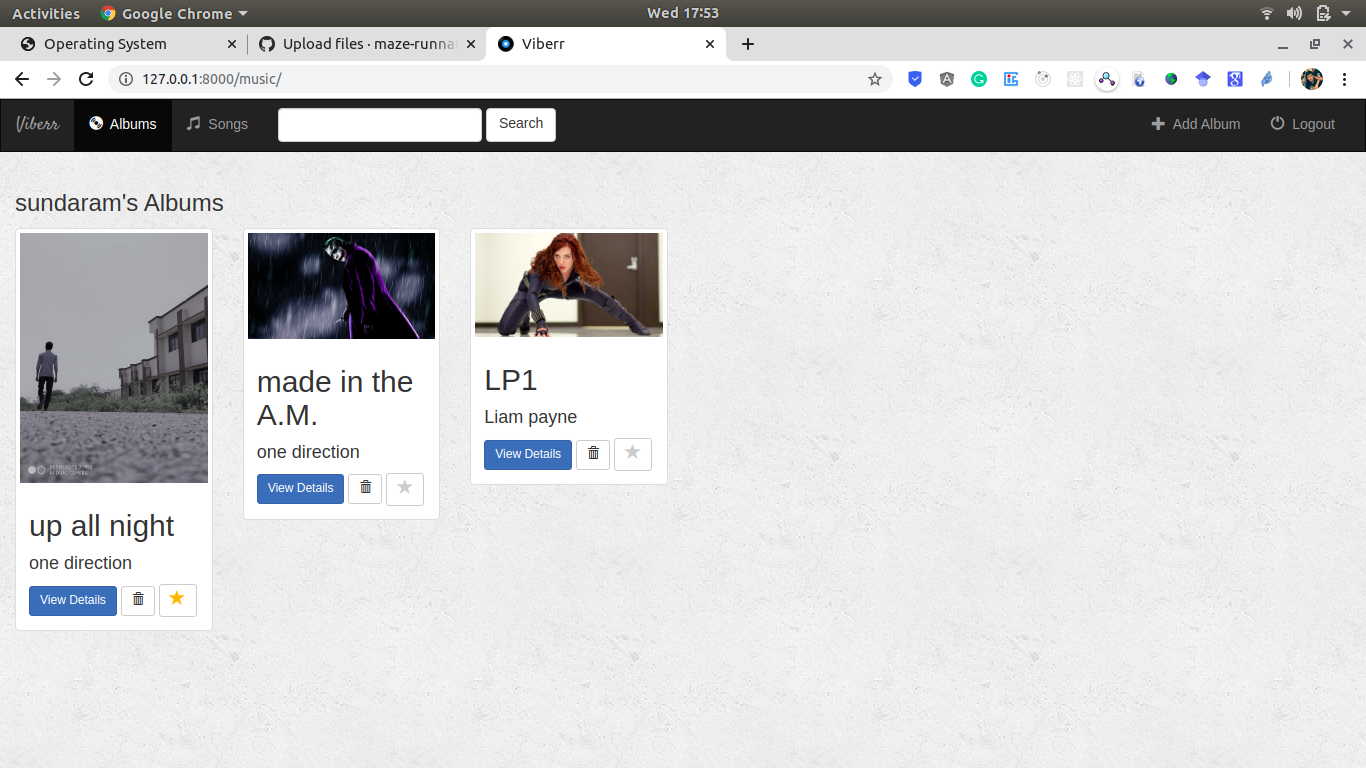This screenshot has height=768, width=1366.
Task: Delete the up all night album
Action: pos(138,601)
